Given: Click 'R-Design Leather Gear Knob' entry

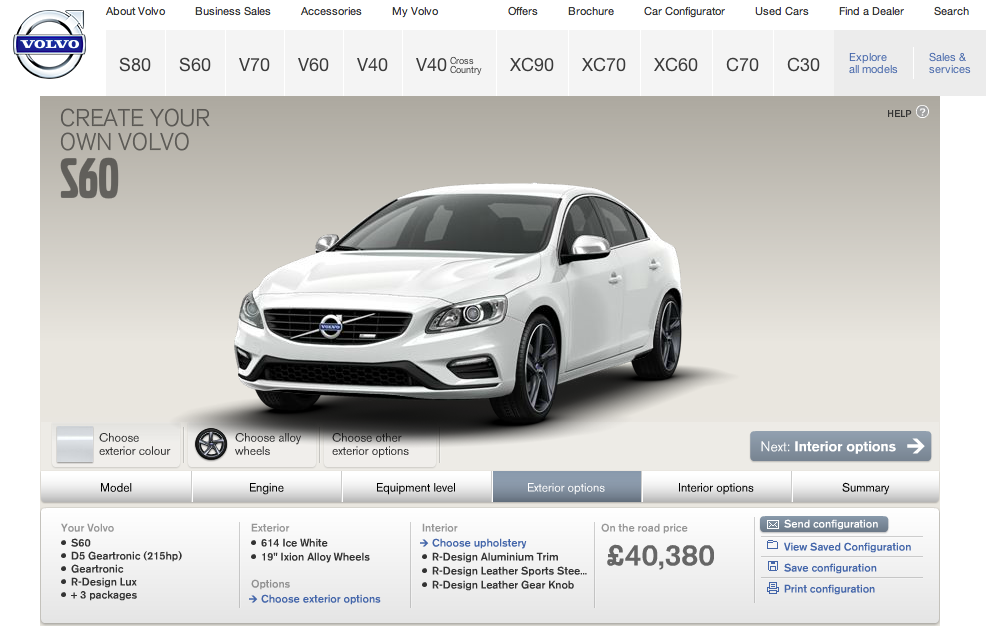Looking at the screenshot, I should pos(503,585).
